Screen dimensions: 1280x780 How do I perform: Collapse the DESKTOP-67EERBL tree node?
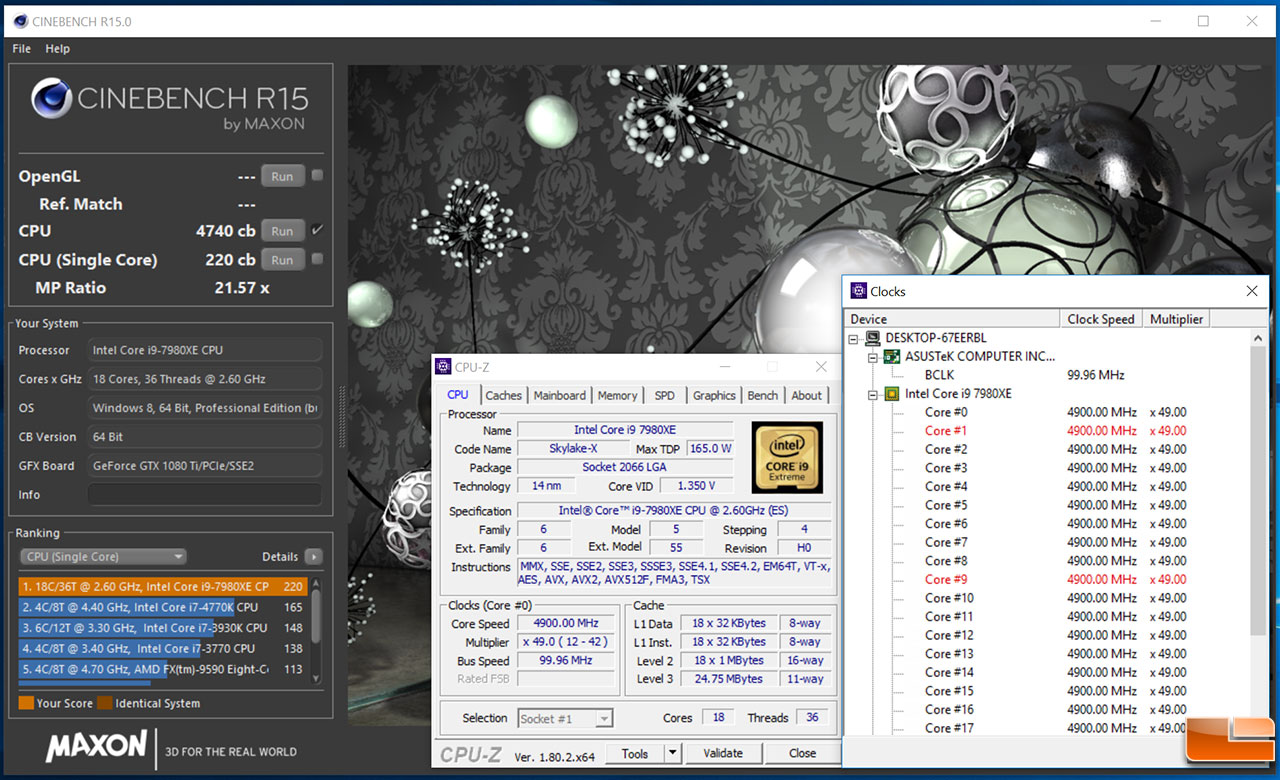pos(854,339)
